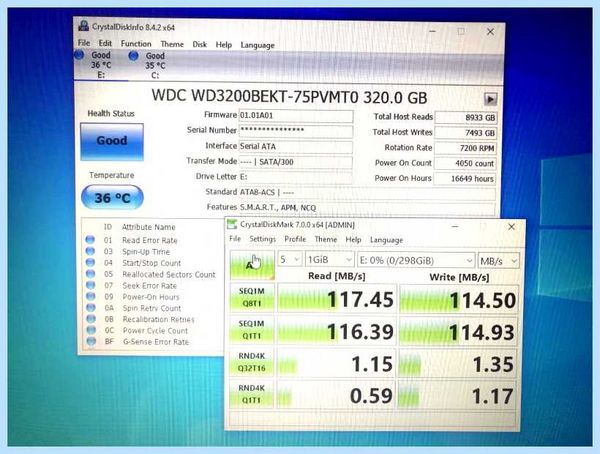Run the RND4K Q32T16 test
Image resolution: width=600 pixels, height=454 pixels.
[252, 362]
